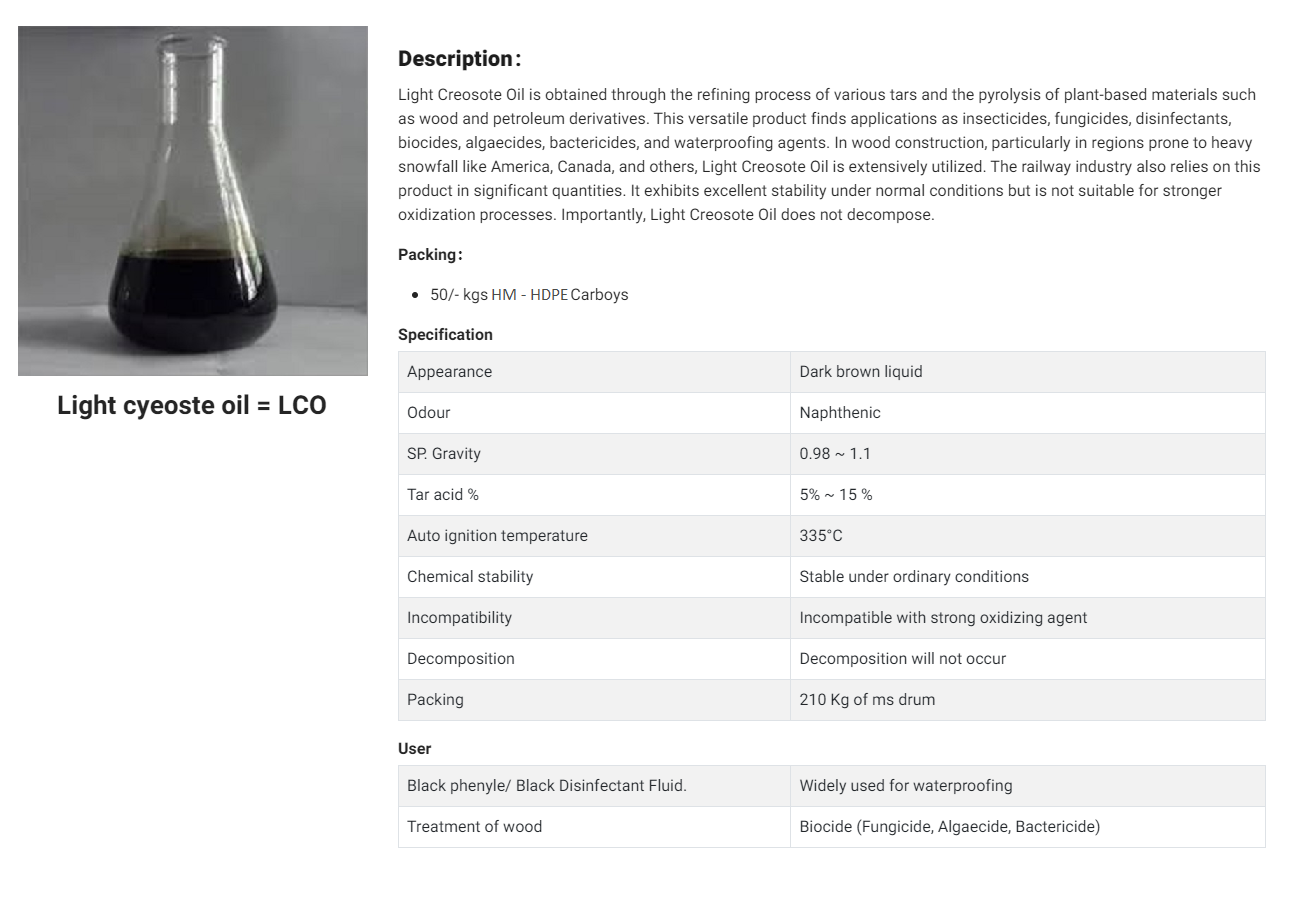Select the '50/- kgs HM - HDPE Carboys' bullet
The width and height of the screenshot is (1293, 900).
[x=529, y=295]
